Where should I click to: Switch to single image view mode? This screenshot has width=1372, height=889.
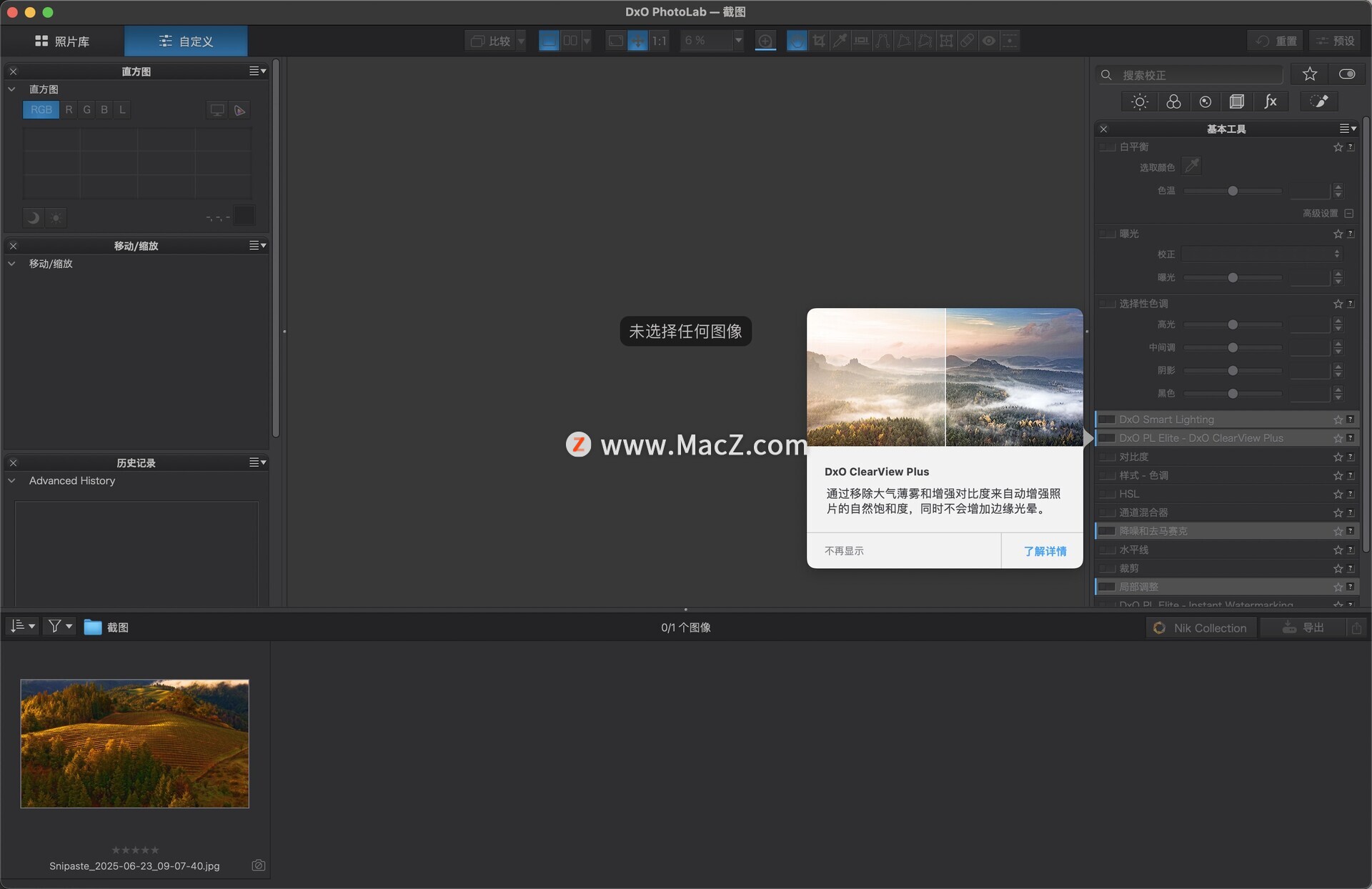pyautogui.click(x=549, y=41)
